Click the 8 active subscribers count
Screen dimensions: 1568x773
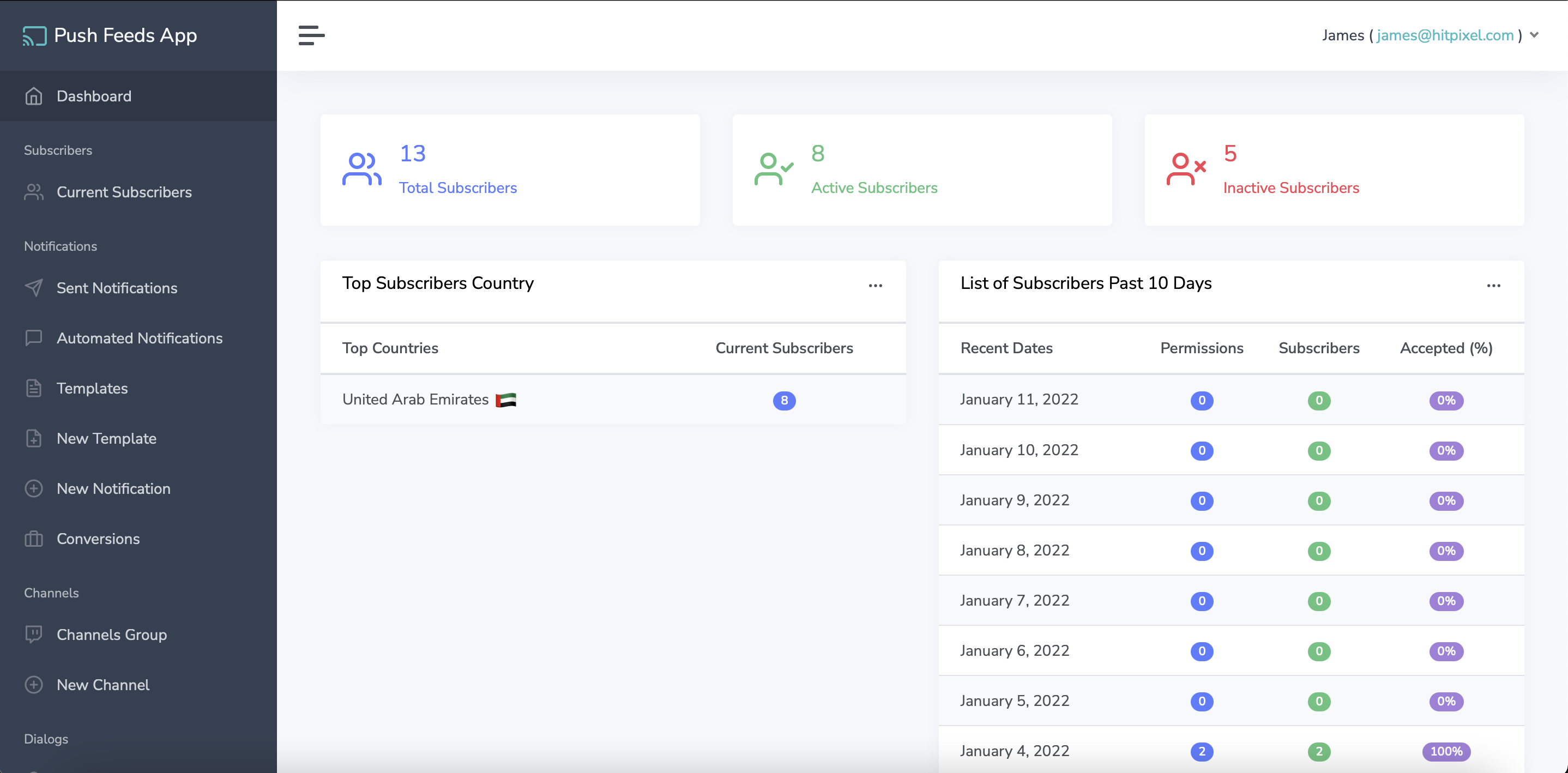pyautogui.click(x=817, y=153)
